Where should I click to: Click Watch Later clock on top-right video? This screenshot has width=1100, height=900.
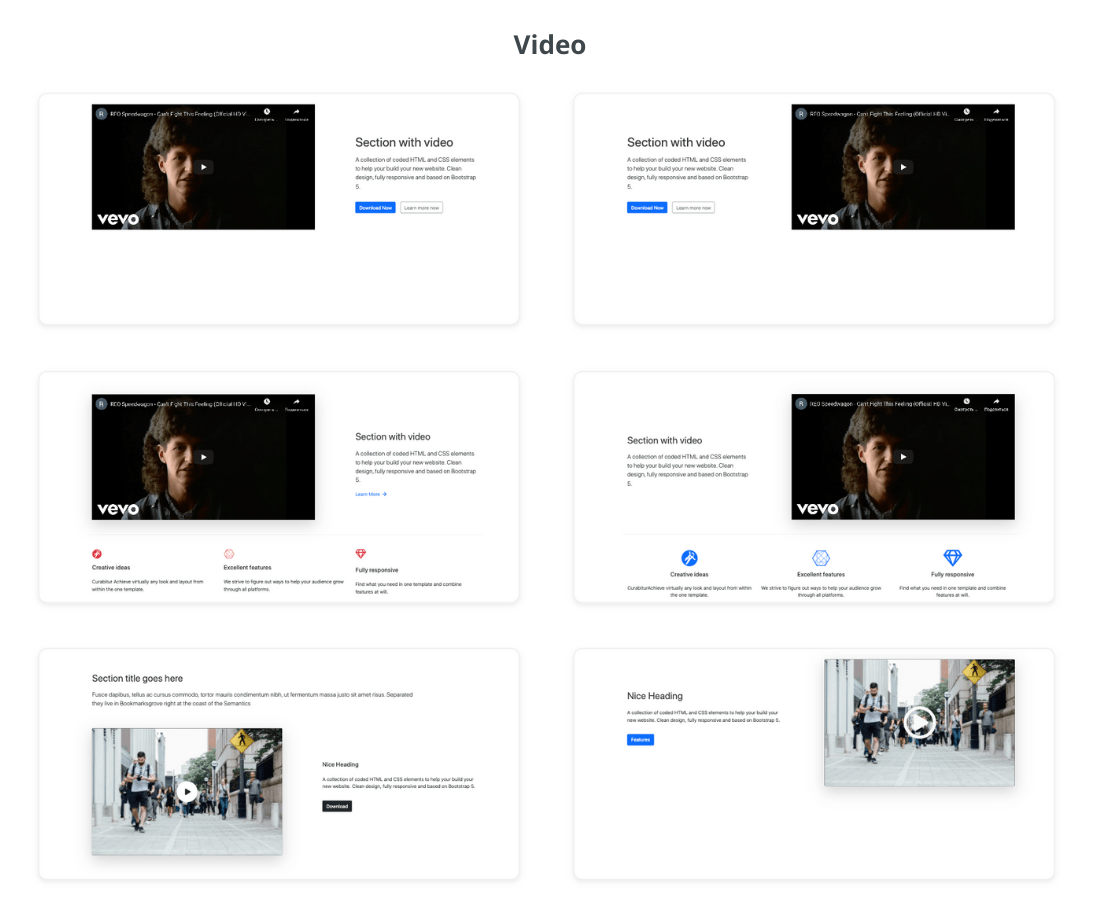click(965, 112)
